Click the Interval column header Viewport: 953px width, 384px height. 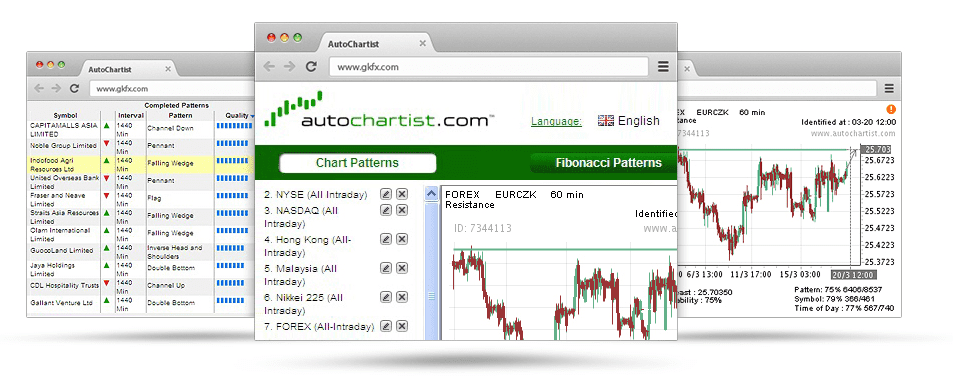[x=131, y=115]
